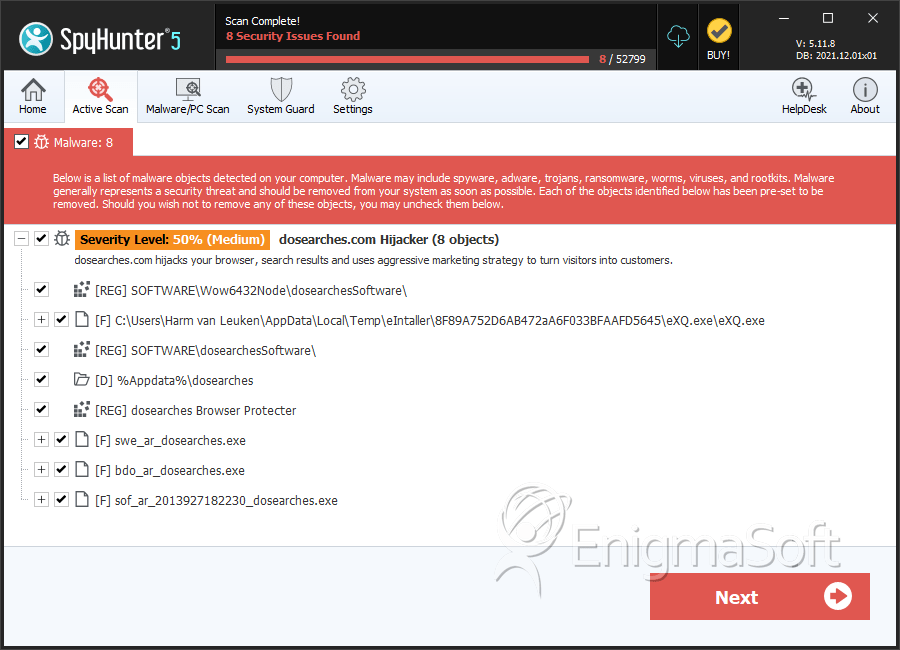Toggle the dosearches.com Hijacker group checkbox
Image resolution: width=900 pixels, height=650 pixels.
[41, 238]
